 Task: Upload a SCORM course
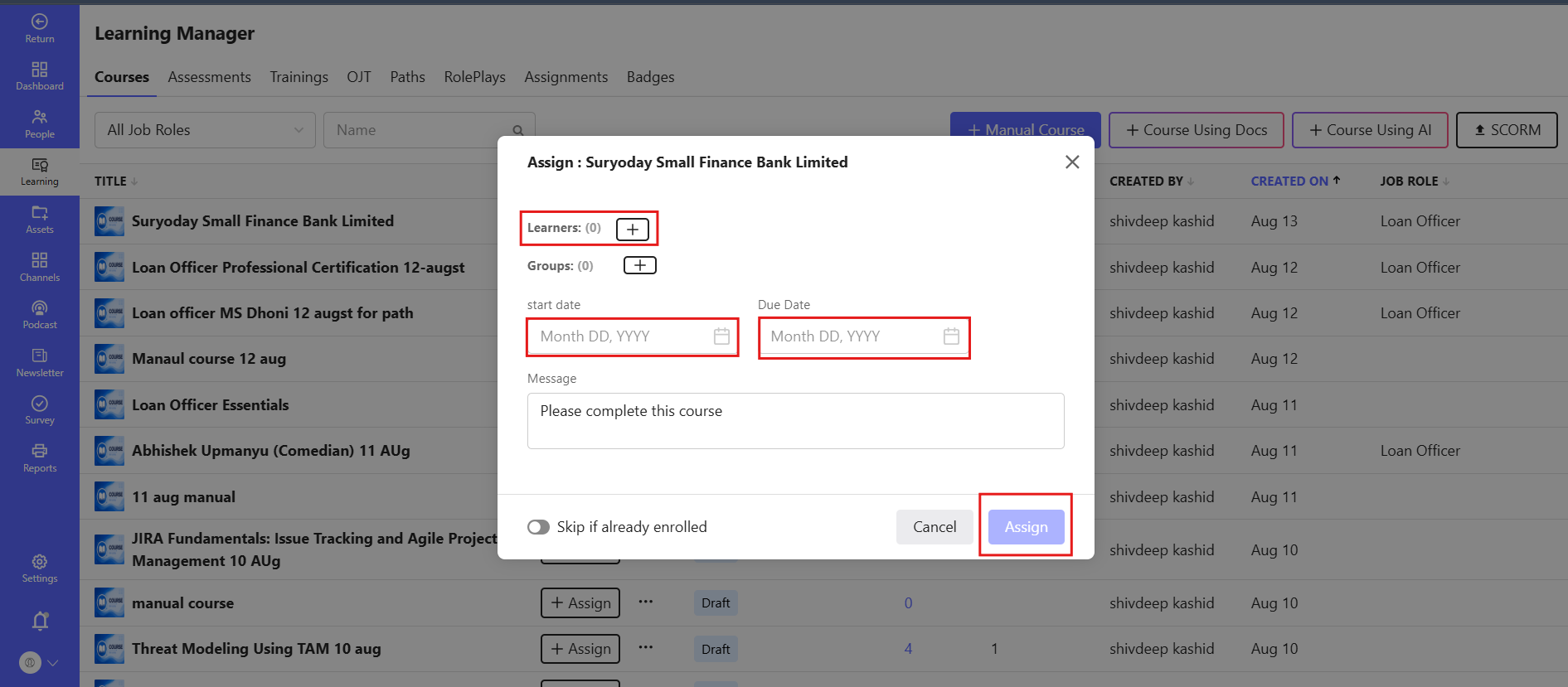pos(1507,130)
